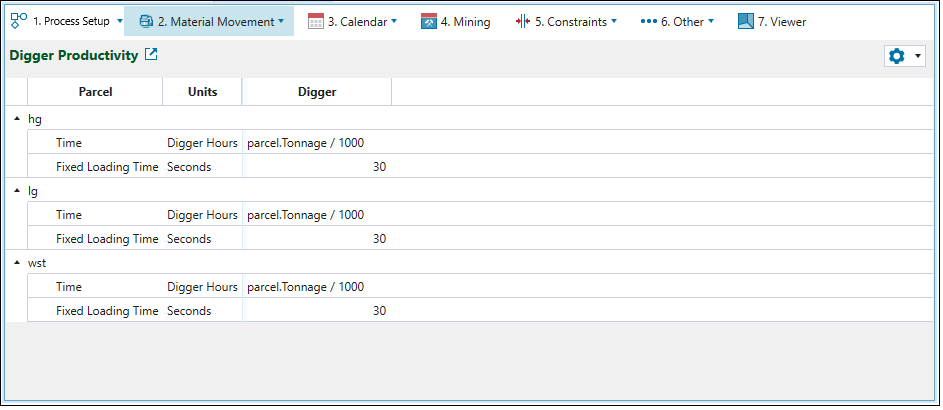Click the Process Setup flowchart icon
This screenshot has height=410, width=943.
click(x=18, y=21)
